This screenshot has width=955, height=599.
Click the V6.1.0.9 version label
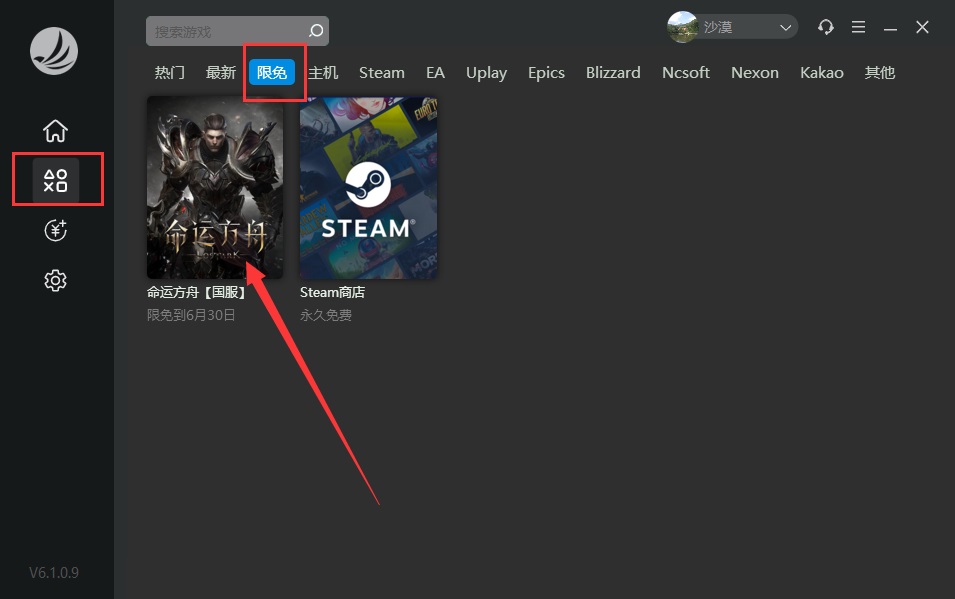(54, 573)
